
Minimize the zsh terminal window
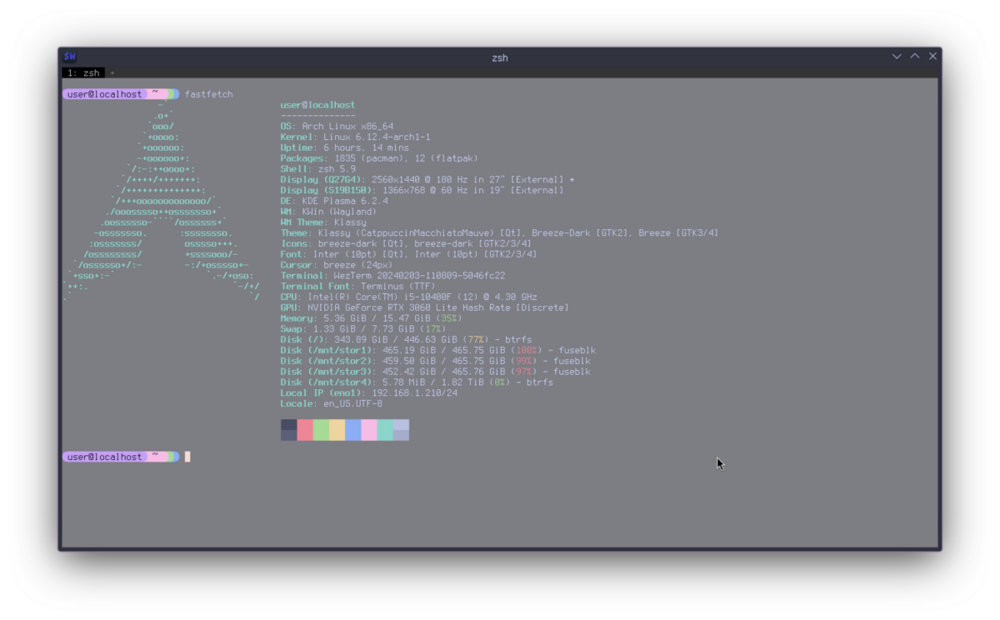pyautogui.click(x=897, y=57)
